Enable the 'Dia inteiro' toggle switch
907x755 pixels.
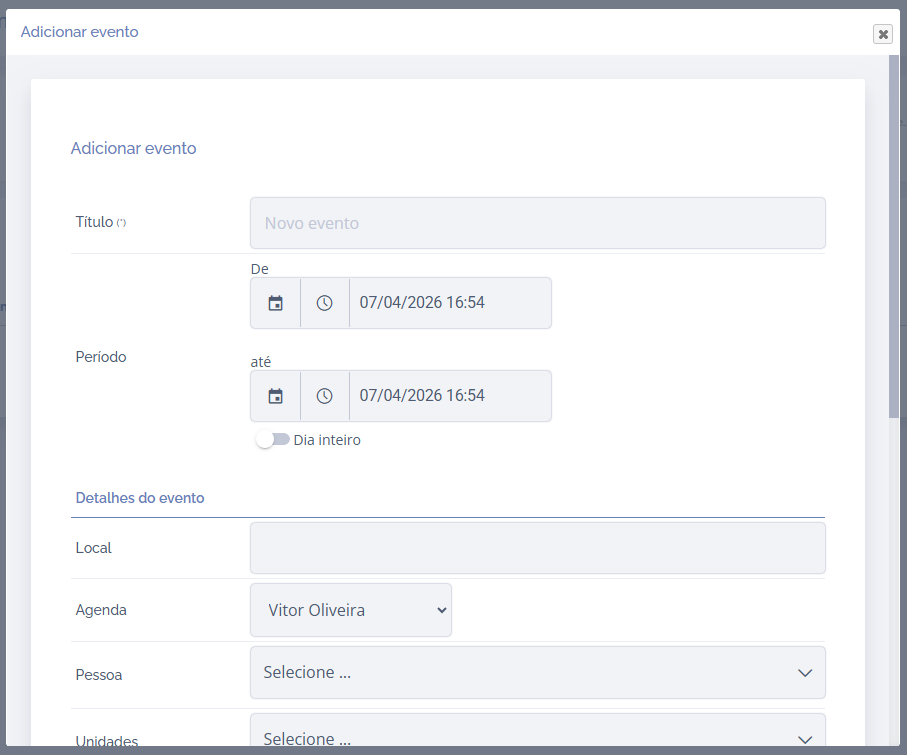pyautogui.click(x=272, y=440)
